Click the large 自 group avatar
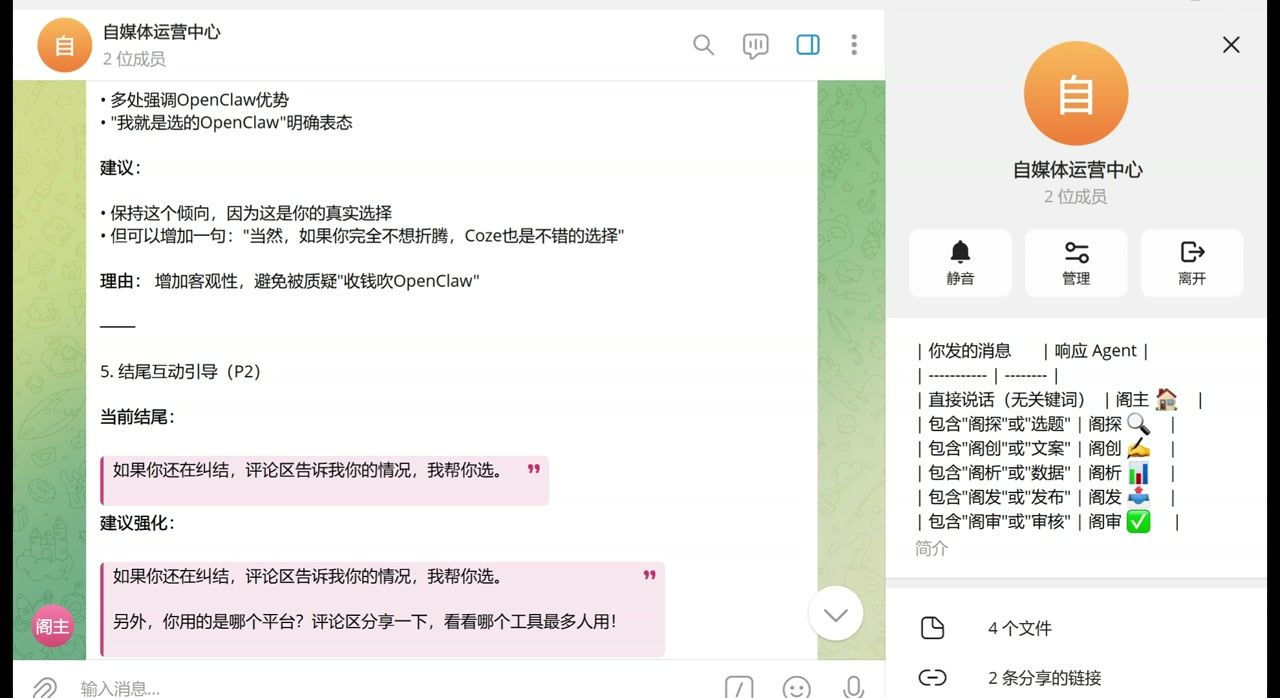The image size is (1280, 698). click(x=1076, y=92)
